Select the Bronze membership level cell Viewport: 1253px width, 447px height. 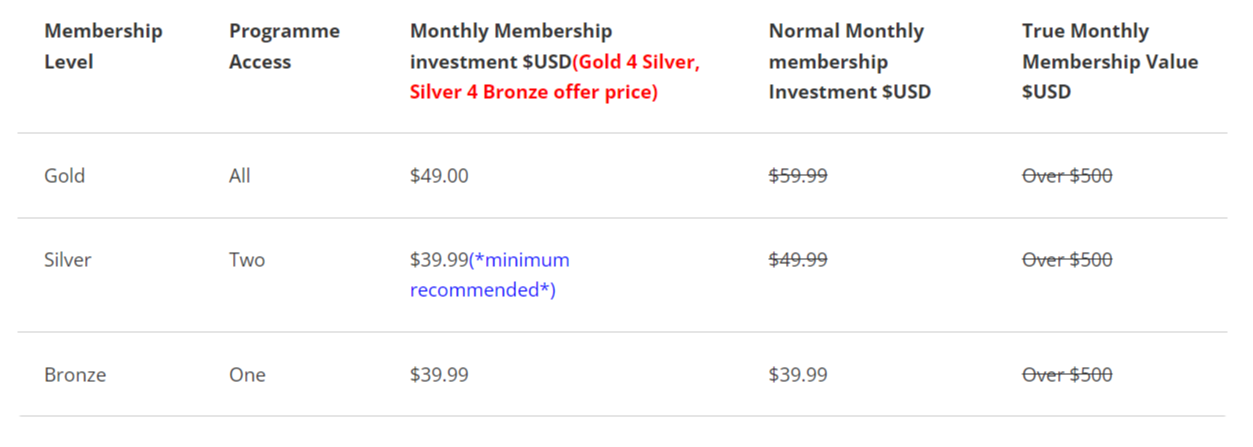pos(75,375)
